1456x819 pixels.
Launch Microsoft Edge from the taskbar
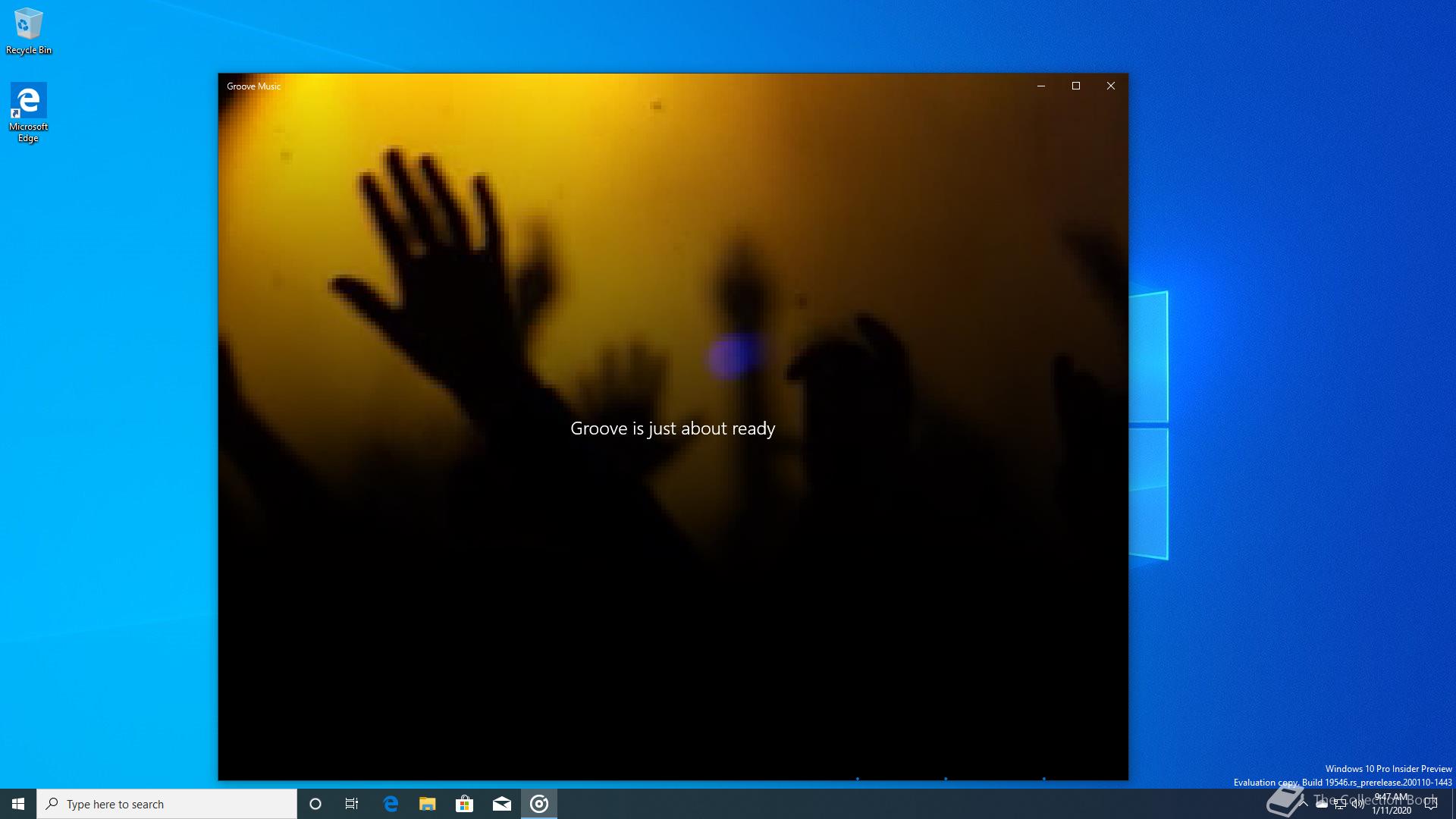[x=391, y=804]
